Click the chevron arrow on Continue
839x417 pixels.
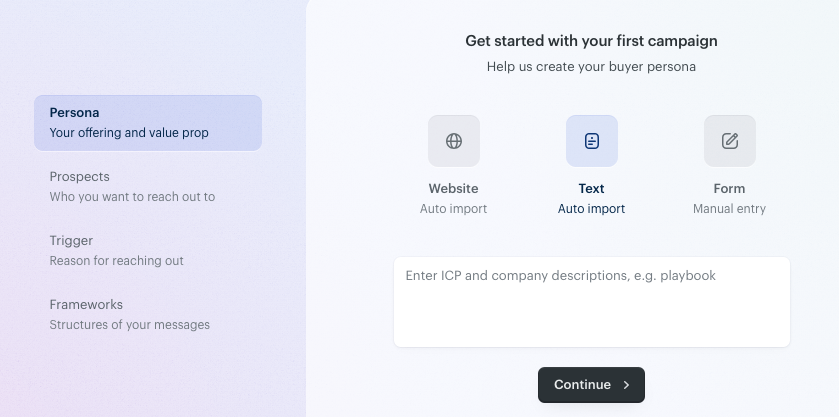tap(627, 385)
